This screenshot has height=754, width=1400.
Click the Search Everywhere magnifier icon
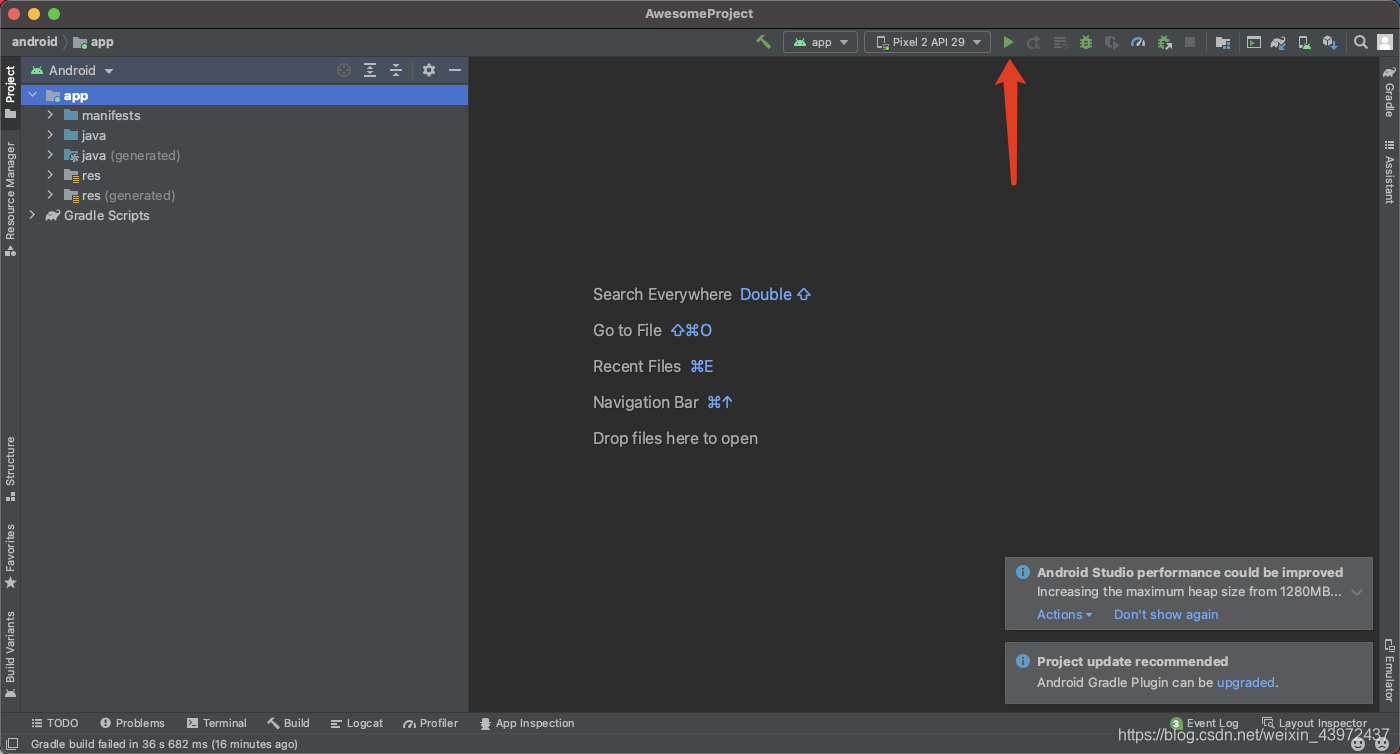click(x=1361, y=42)
